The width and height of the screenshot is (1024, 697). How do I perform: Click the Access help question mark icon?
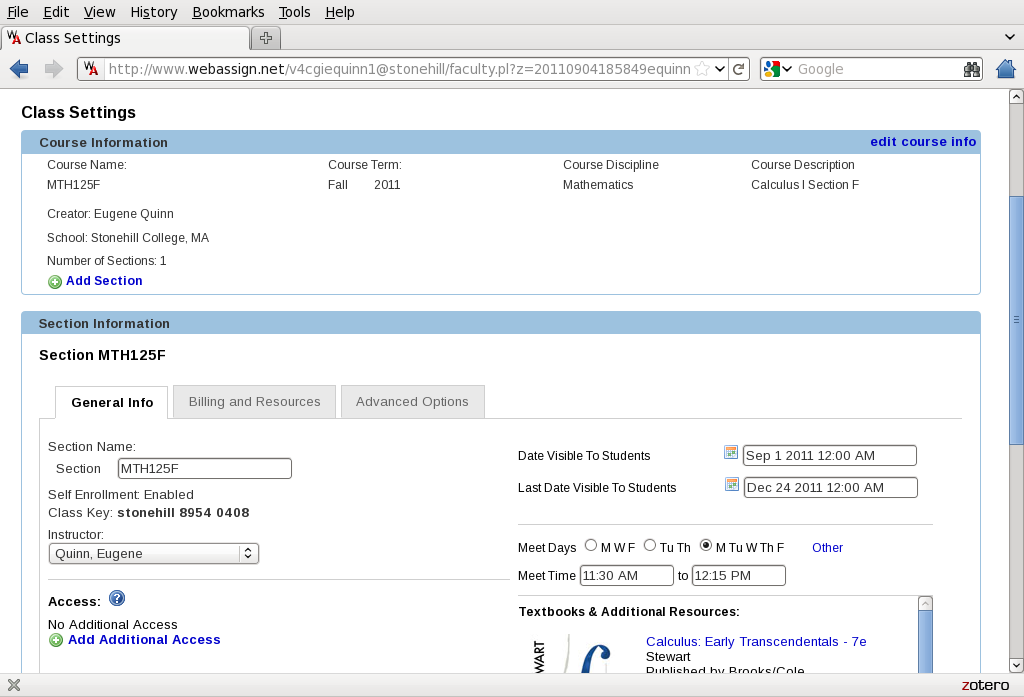pos(117,599)
